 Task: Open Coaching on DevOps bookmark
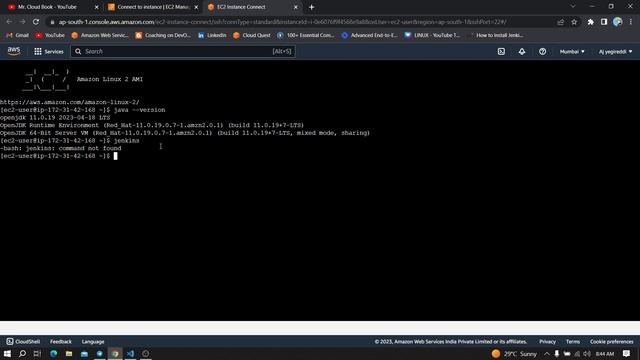163,35
